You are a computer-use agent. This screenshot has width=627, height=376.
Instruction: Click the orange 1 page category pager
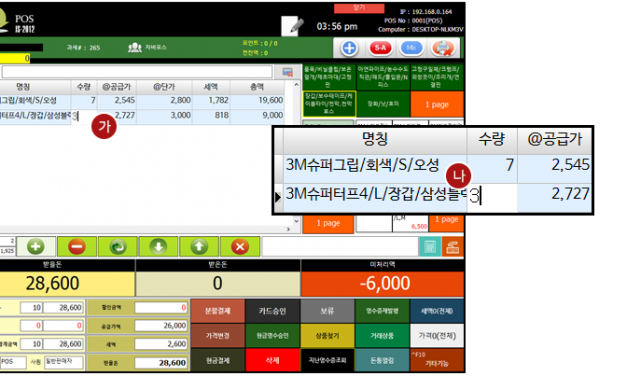pos(437,104)
